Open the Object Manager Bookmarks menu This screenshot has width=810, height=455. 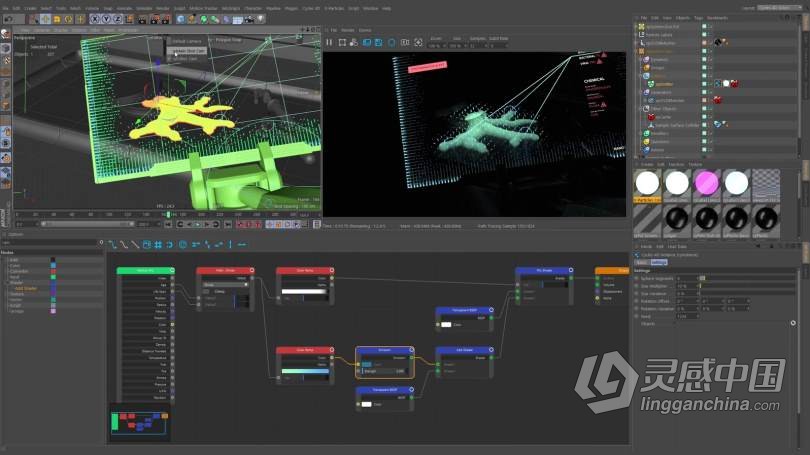tap(717, 18)
